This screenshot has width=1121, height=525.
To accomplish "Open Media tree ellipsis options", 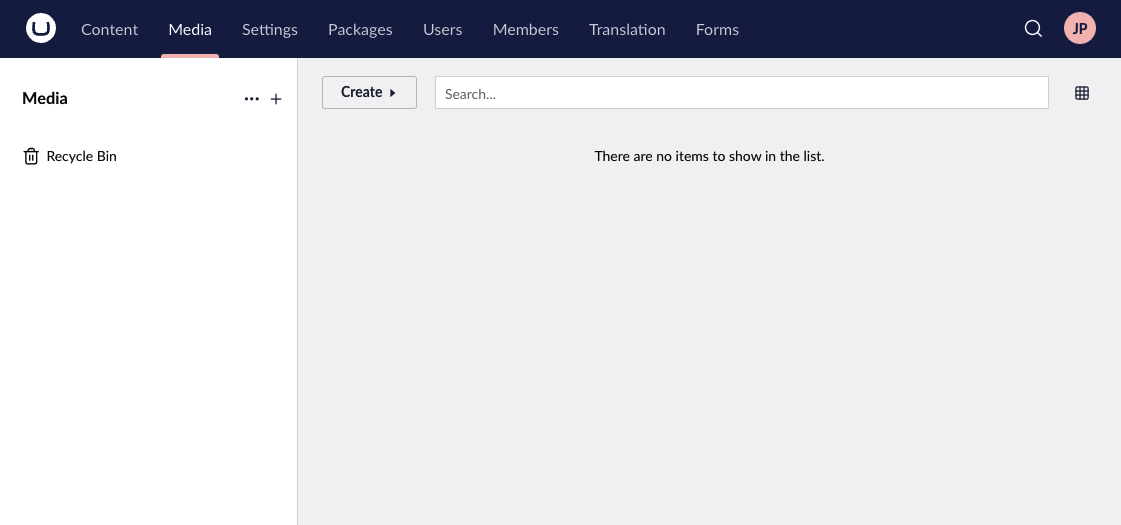I will coord(252,99).
